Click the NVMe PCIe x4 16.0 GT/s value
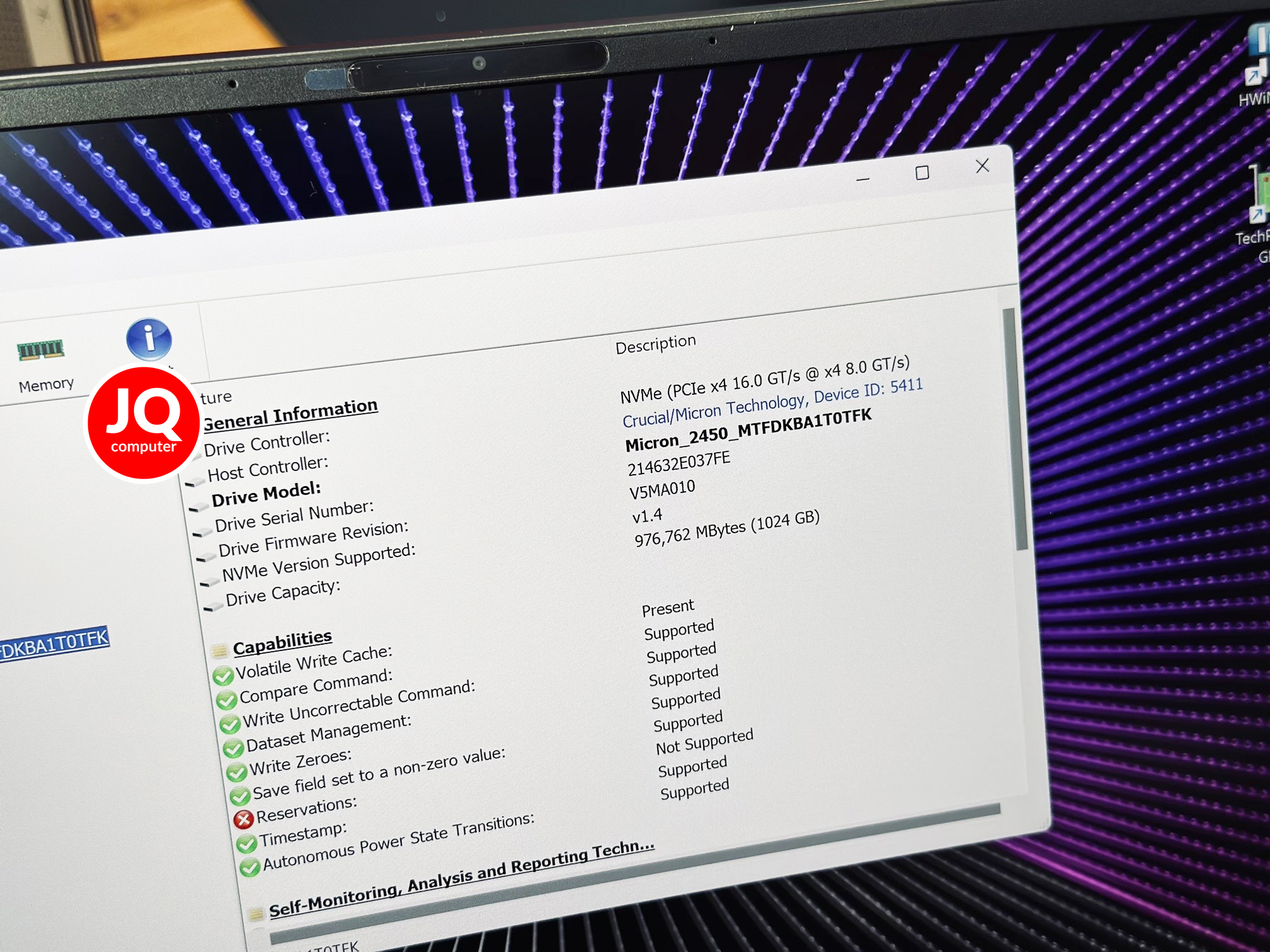Viewport: 1270px width, 952px height. click(x=765, y=380)
